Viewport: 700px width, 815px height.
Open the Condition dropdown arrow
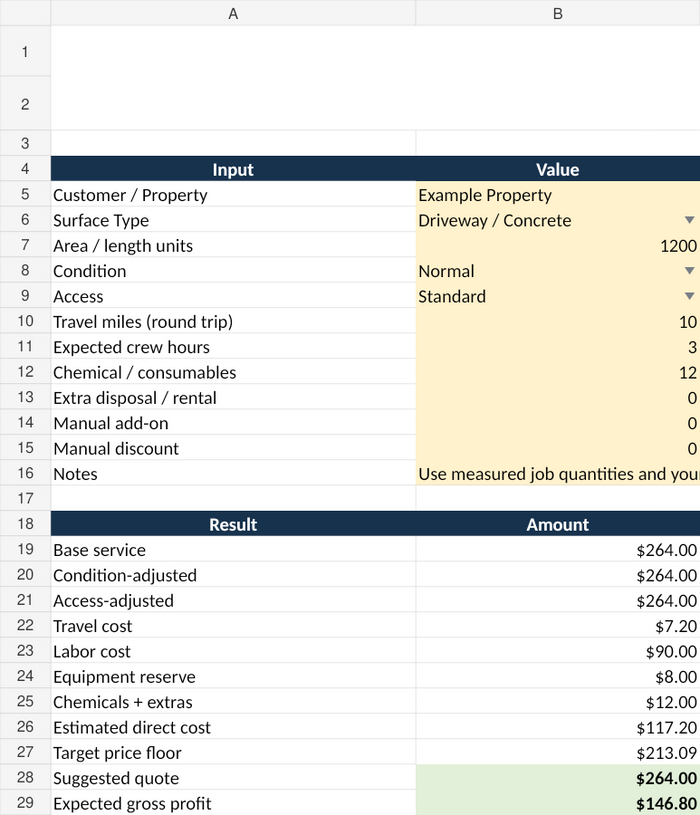(689, 271)
